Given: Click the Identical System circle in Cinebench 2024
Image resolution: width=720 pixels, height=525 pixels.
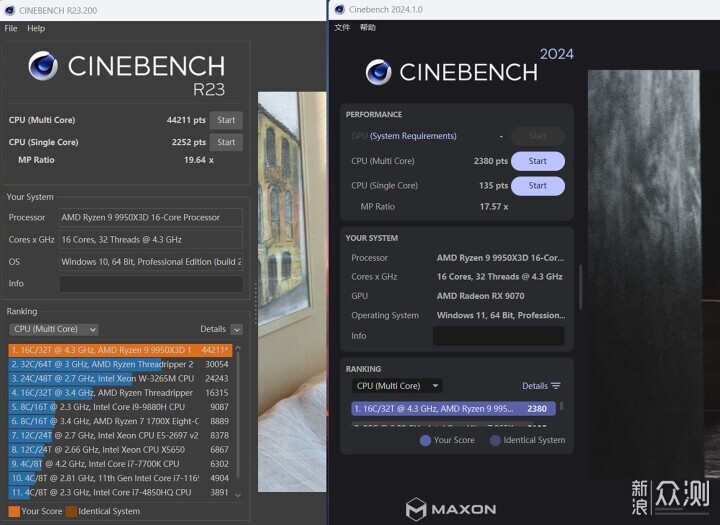Looking at the screenshot, I should coord(495,440).
